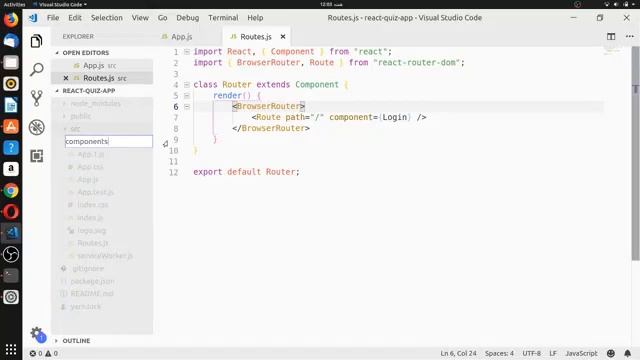Image resolution: width=640 pixels, height=360 pixels.
Task: Open the Extensions view icon
Action: click(36, 156)
